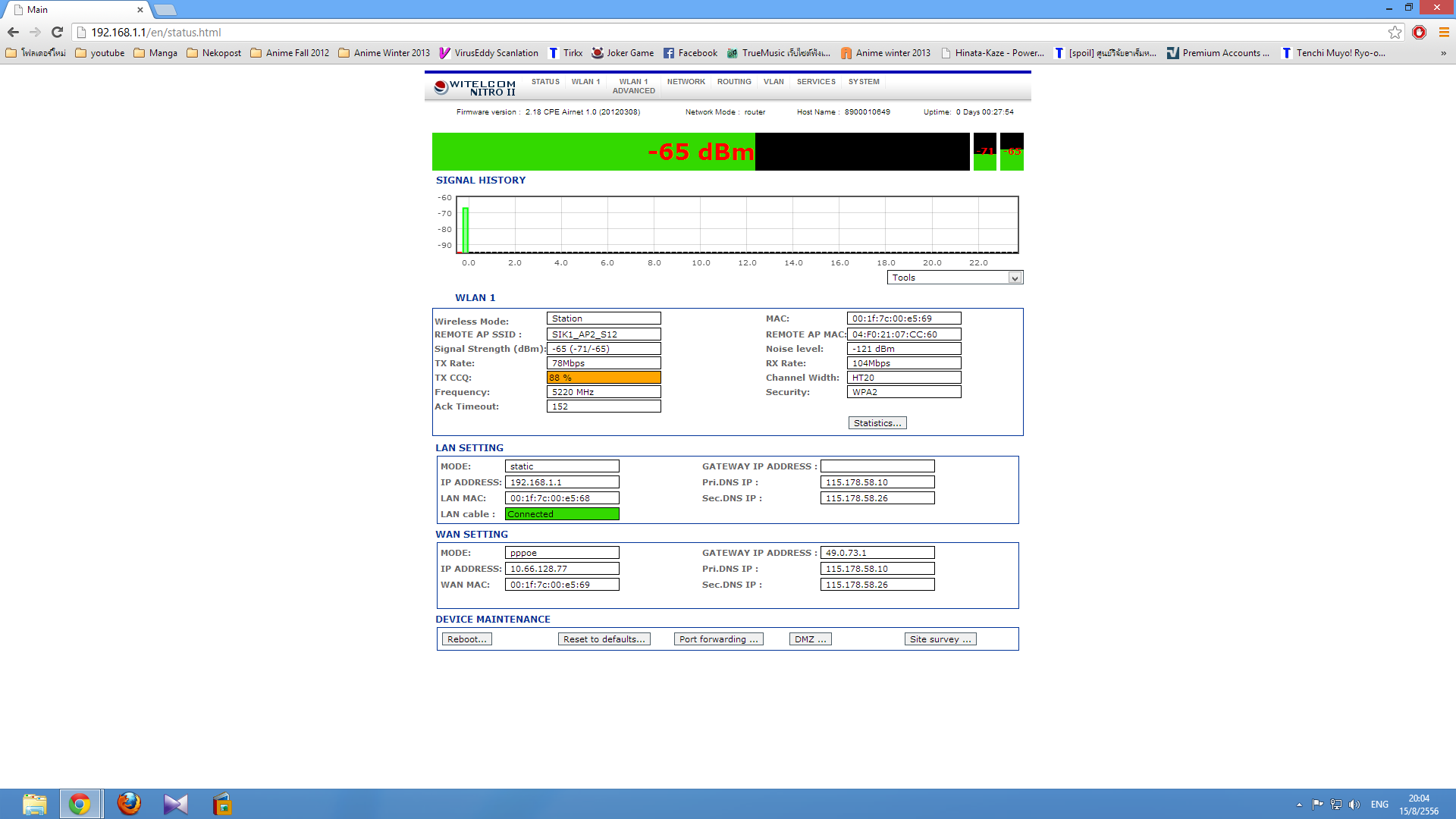Open the Facebook bookmark
Screen dimensions: 1456x819
click(x=690, y=53)
